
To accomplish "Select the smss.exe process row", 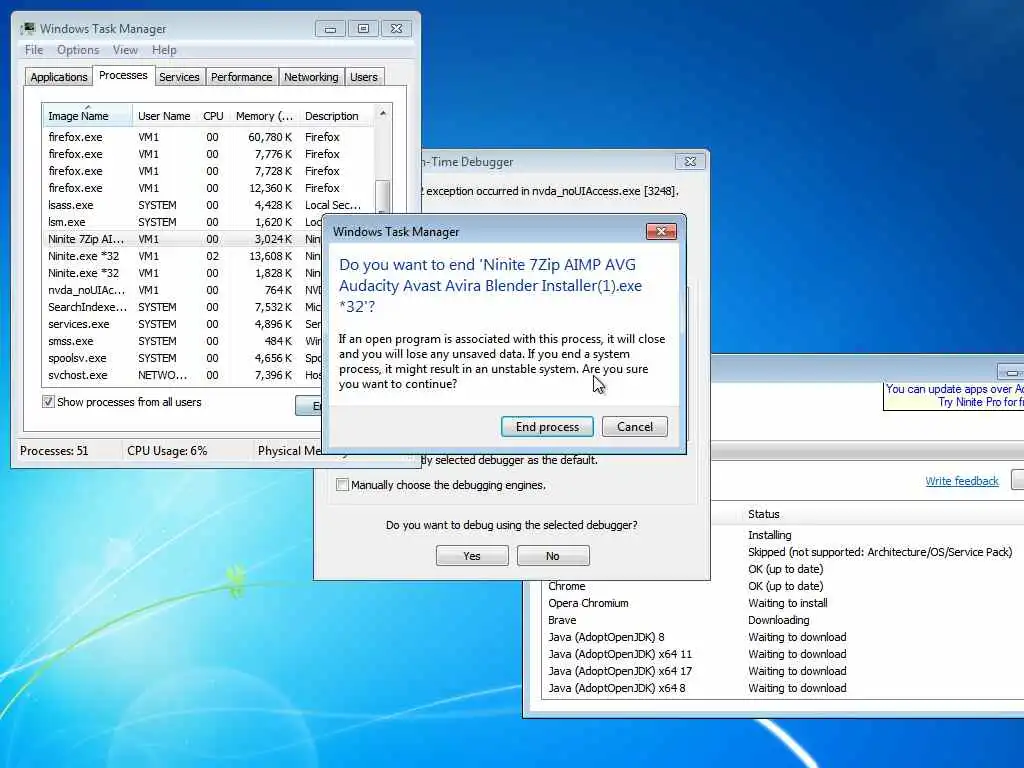I will coord(183,341).
